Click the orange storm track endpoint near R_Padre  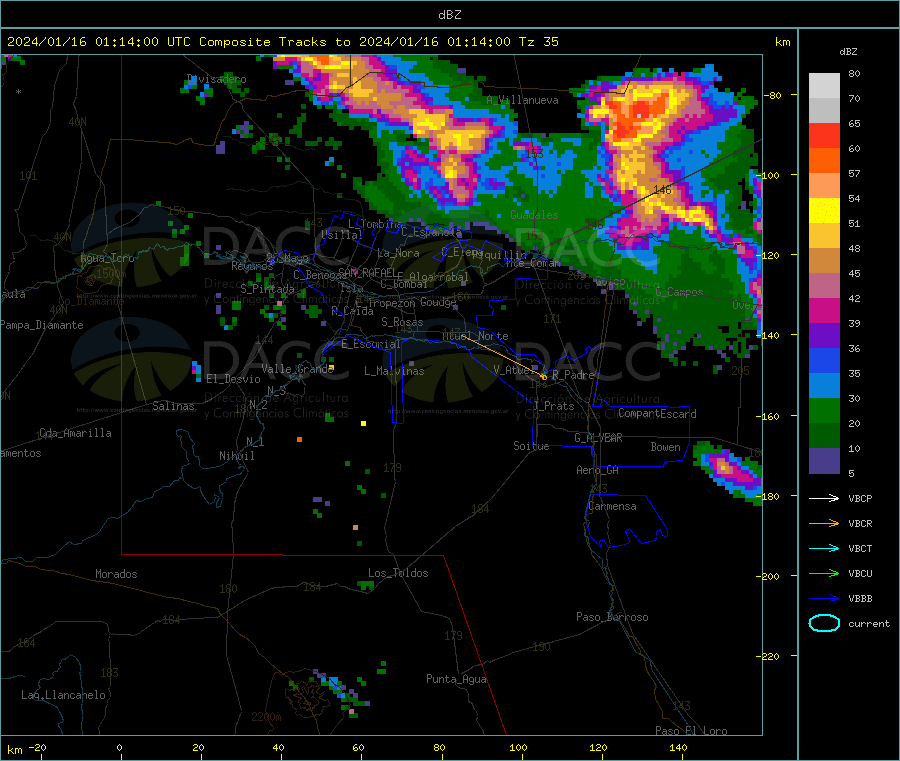(x=544, y=377)
